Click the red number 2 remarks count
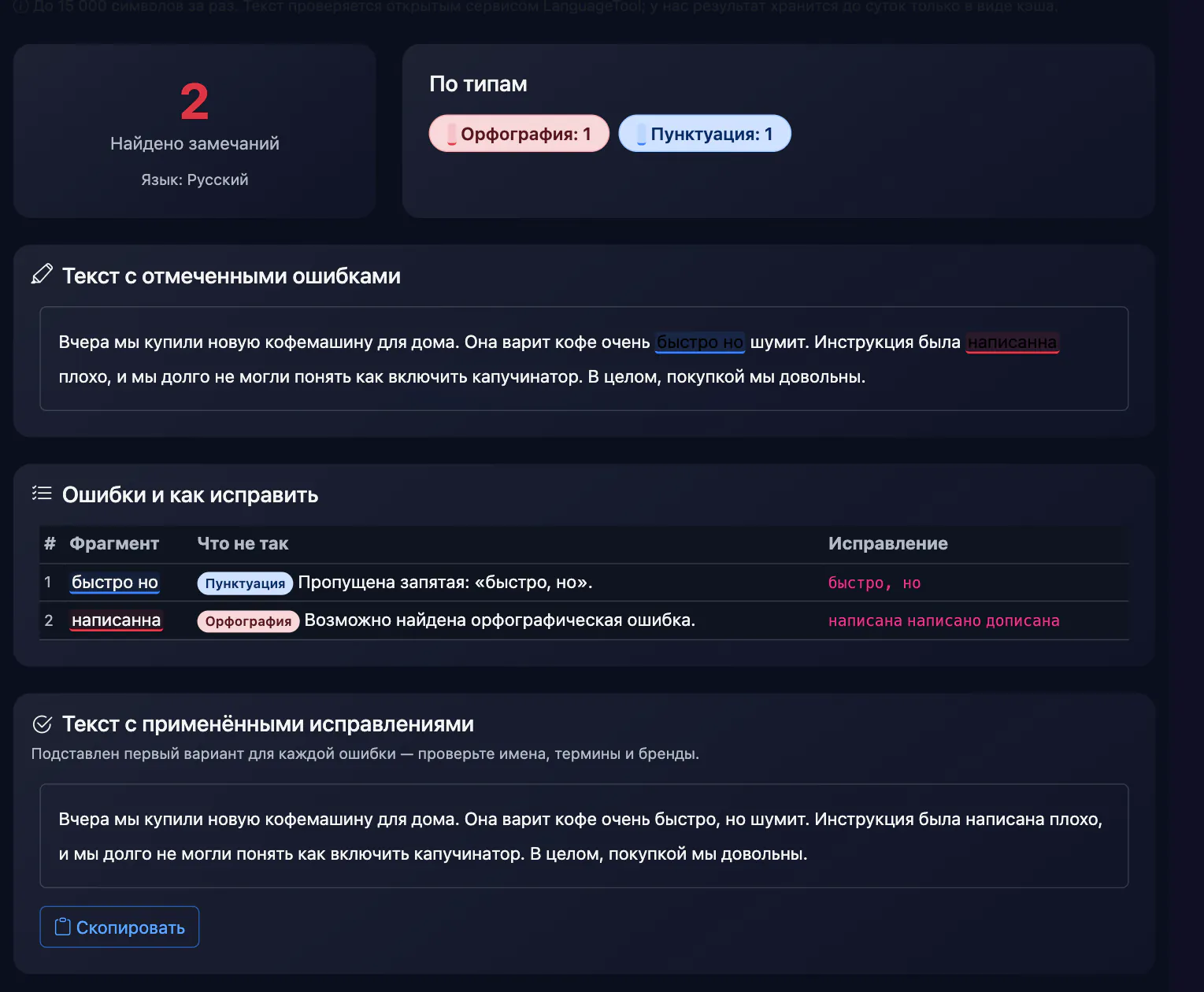The width and height of the screenshot is (1204, 992). 194,102
